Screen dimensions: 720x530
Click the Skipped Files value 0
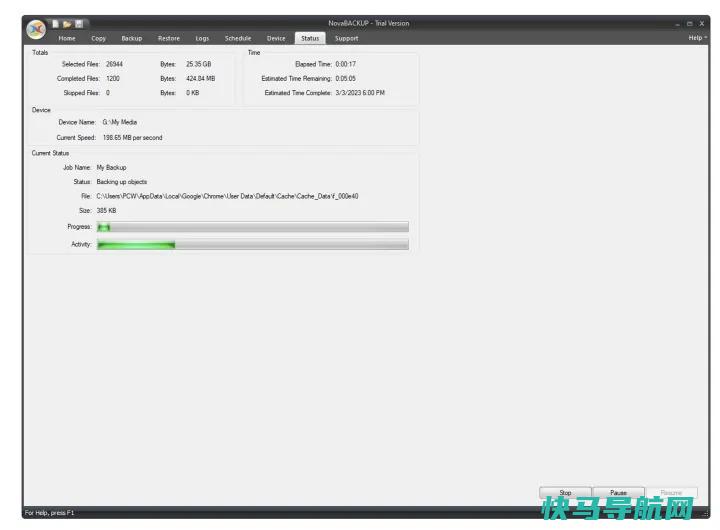tap(108, 93)
